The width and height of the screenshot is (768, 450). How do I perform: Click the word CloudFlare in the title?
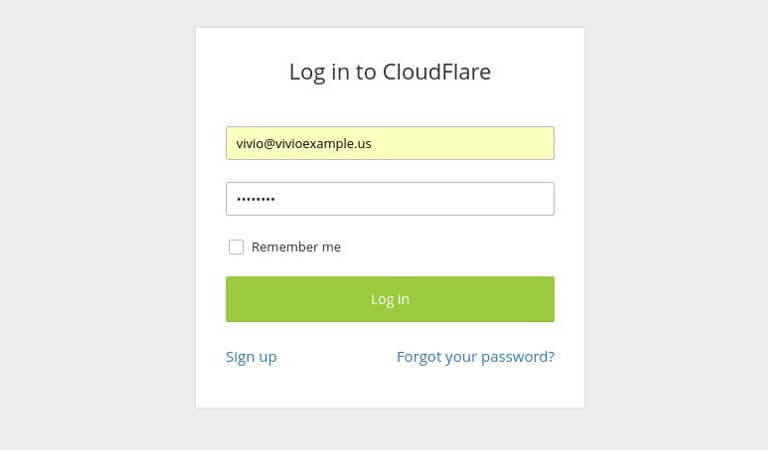click(437, 72)
